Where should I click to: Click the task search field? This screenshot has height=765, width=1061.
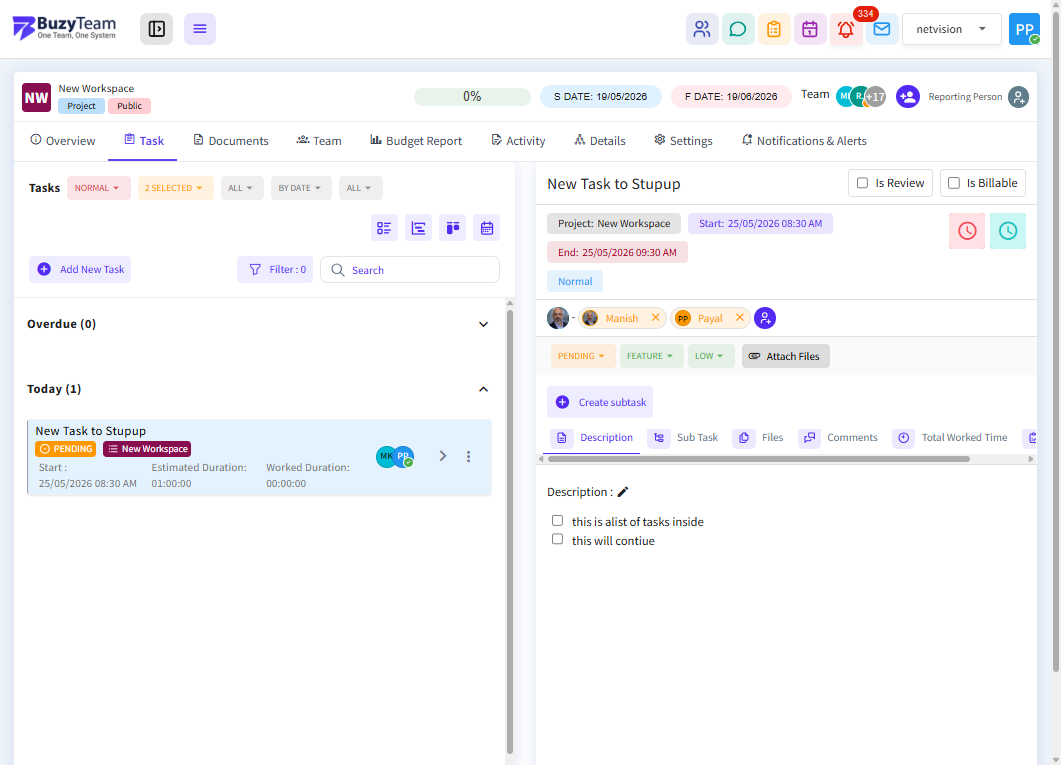tap(410, 270)
